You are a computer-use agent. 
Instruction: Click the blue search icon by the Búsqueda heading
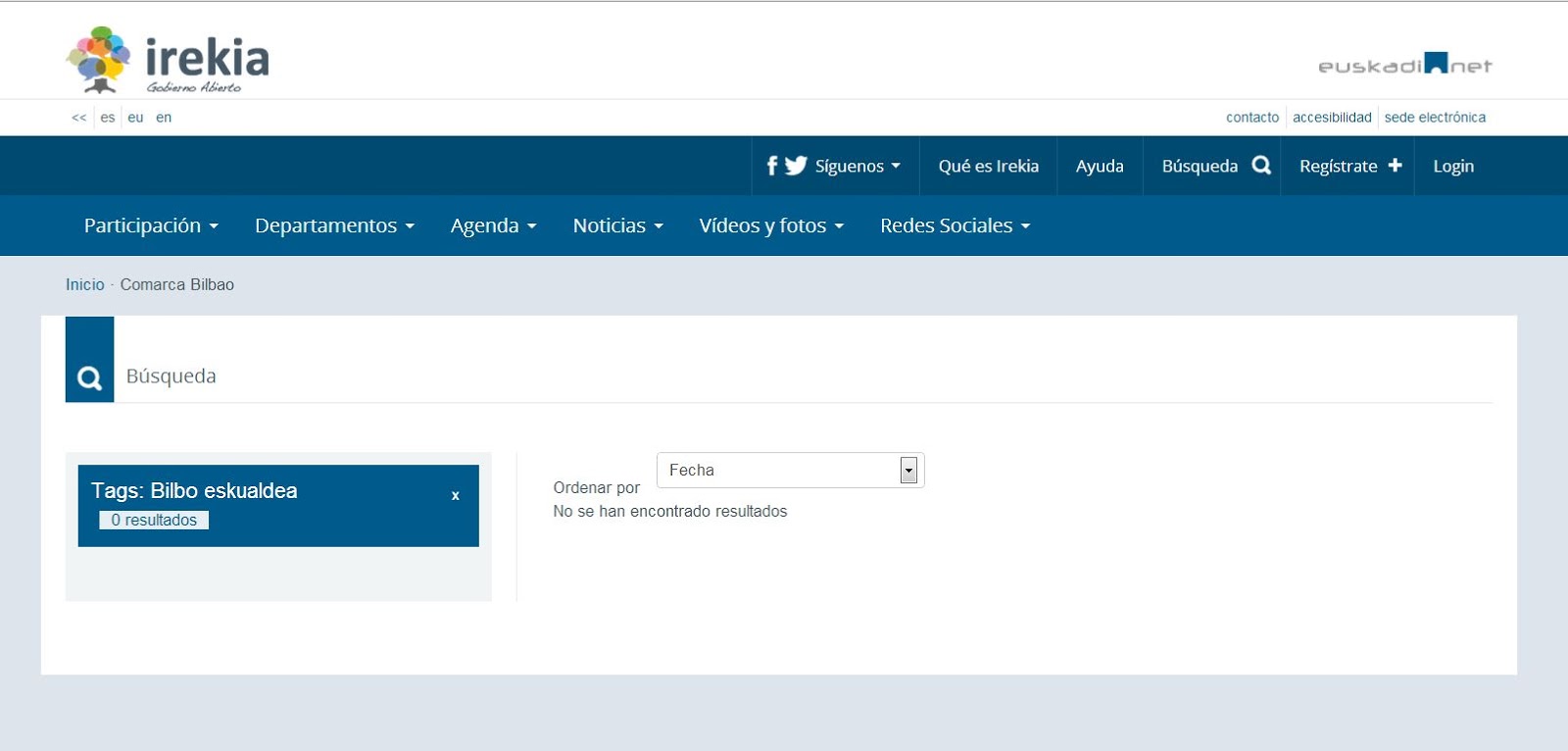89,377
